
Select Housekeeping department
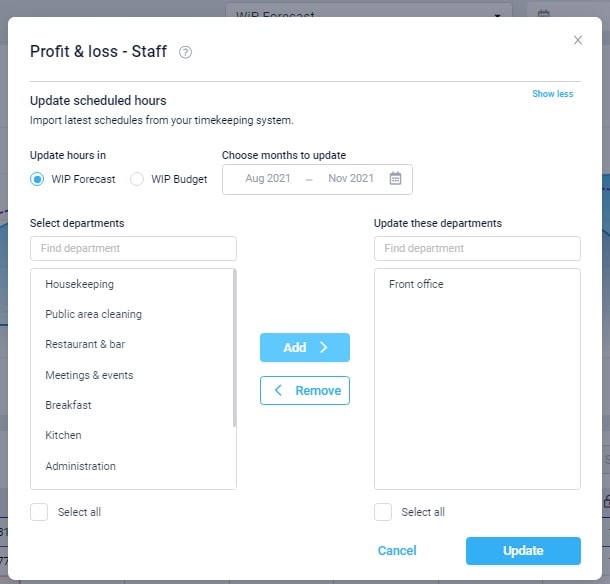point(80,284)
